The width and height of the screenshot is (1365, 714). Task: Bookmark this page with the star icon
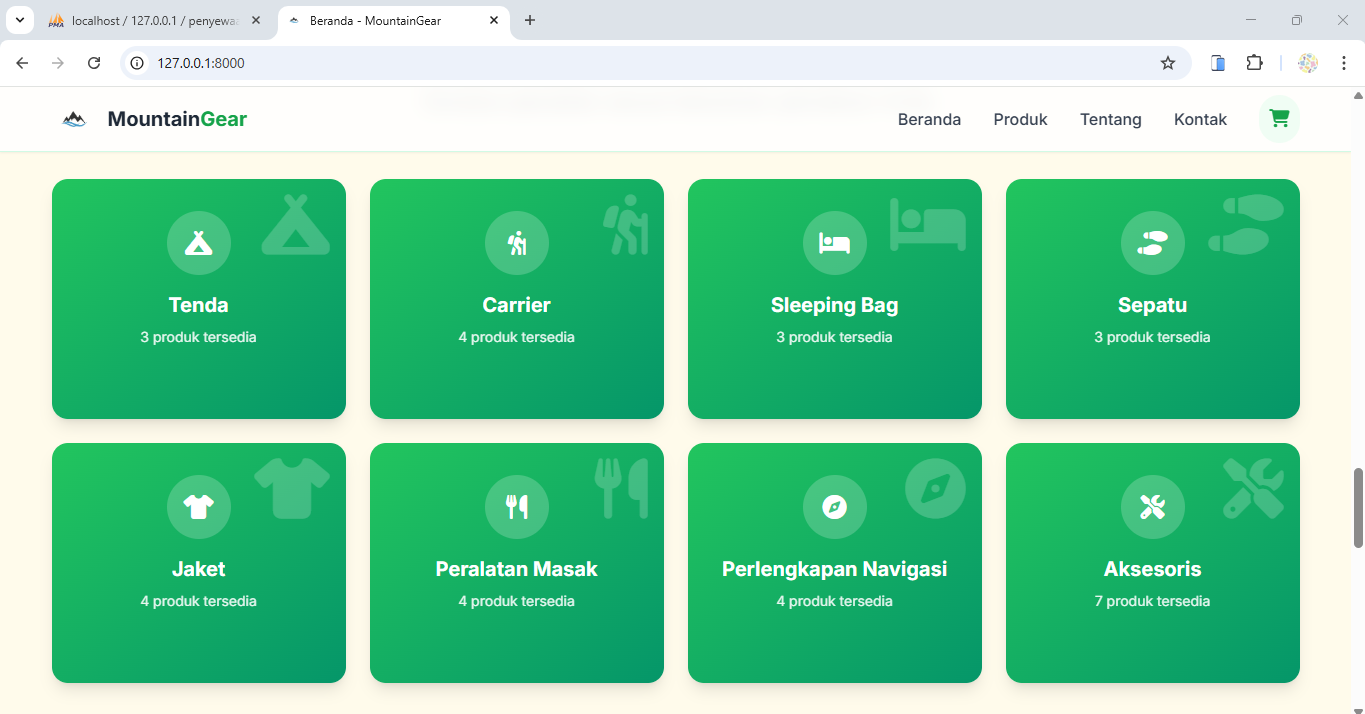(x=1167, y=63)
